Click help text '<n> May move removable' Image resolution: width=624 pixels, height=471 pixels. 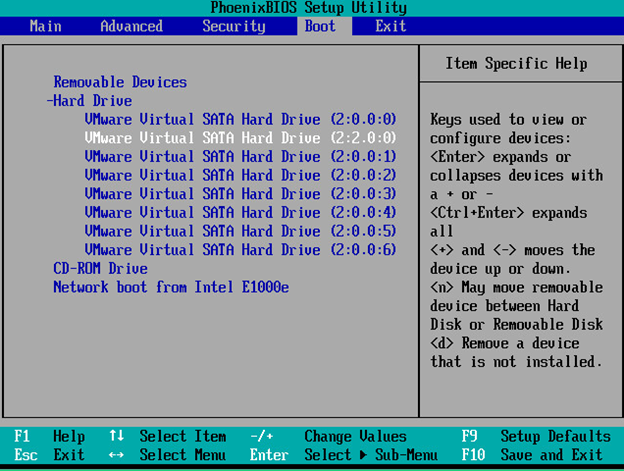517,287
